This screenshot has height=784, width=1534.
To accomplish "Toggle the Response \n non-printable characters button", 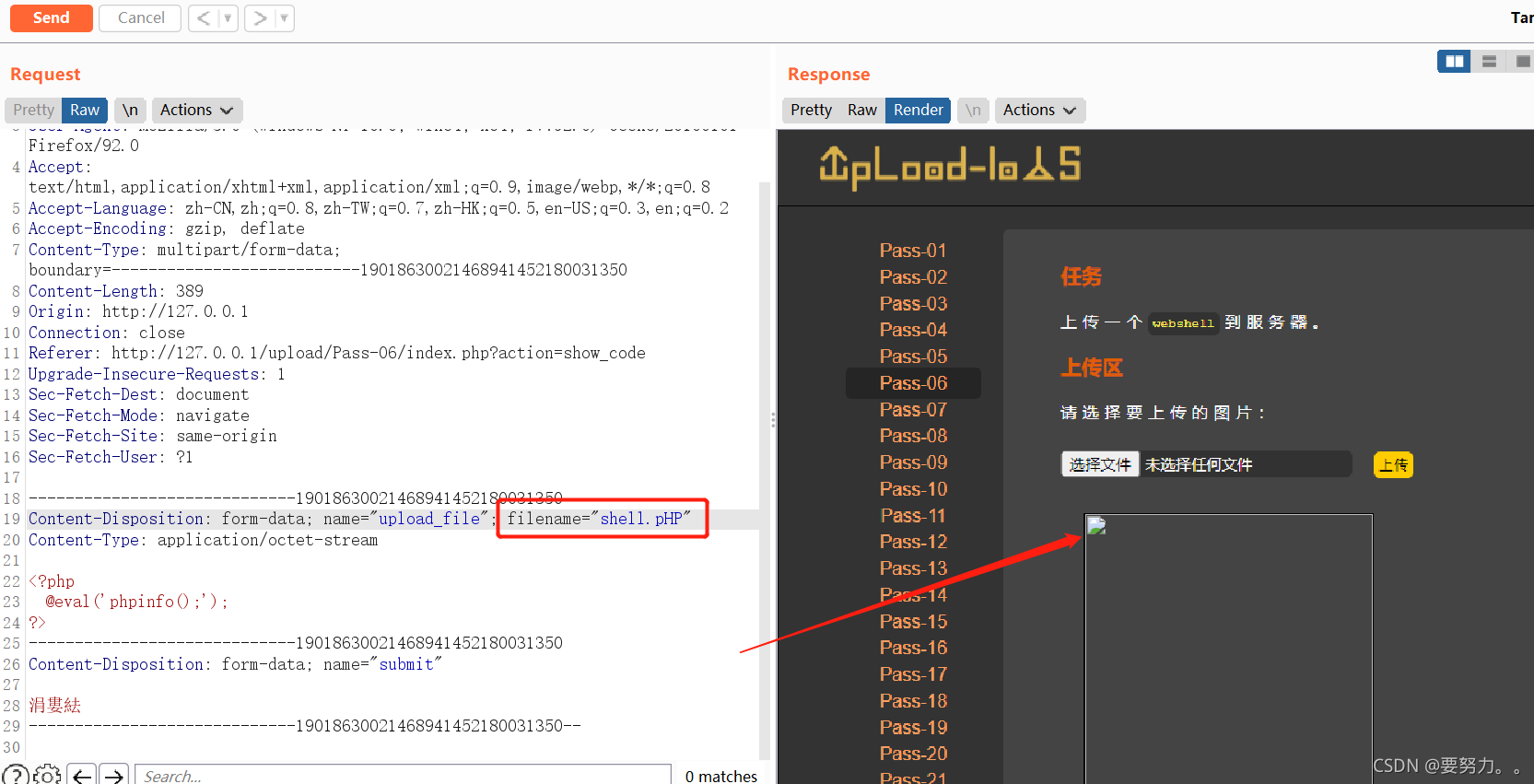I will coord(973,111).
